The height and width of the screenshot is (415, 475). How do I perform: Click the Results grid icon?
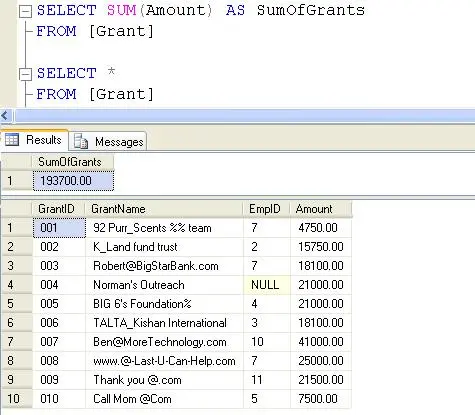[x=12, y=140]
